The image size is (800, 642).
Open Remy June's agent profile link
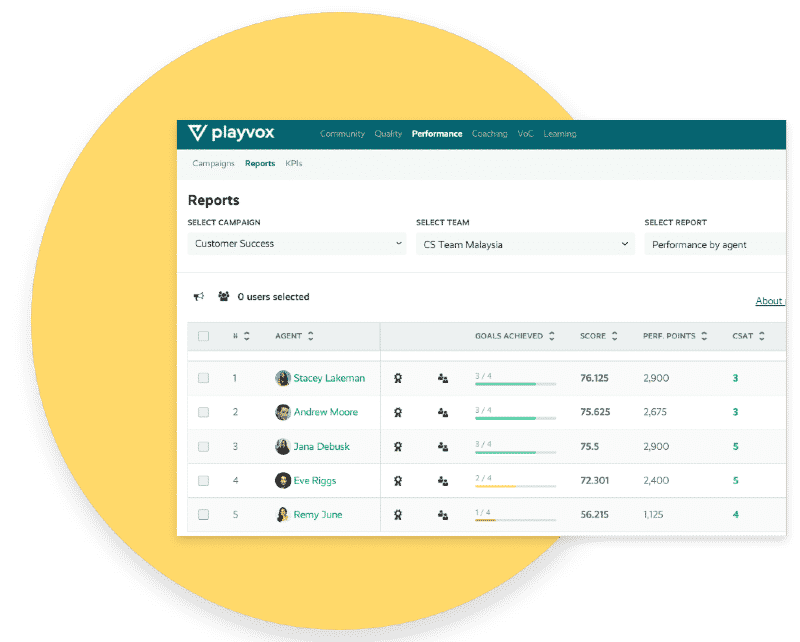pyautogui.click(x=318, y=514)
